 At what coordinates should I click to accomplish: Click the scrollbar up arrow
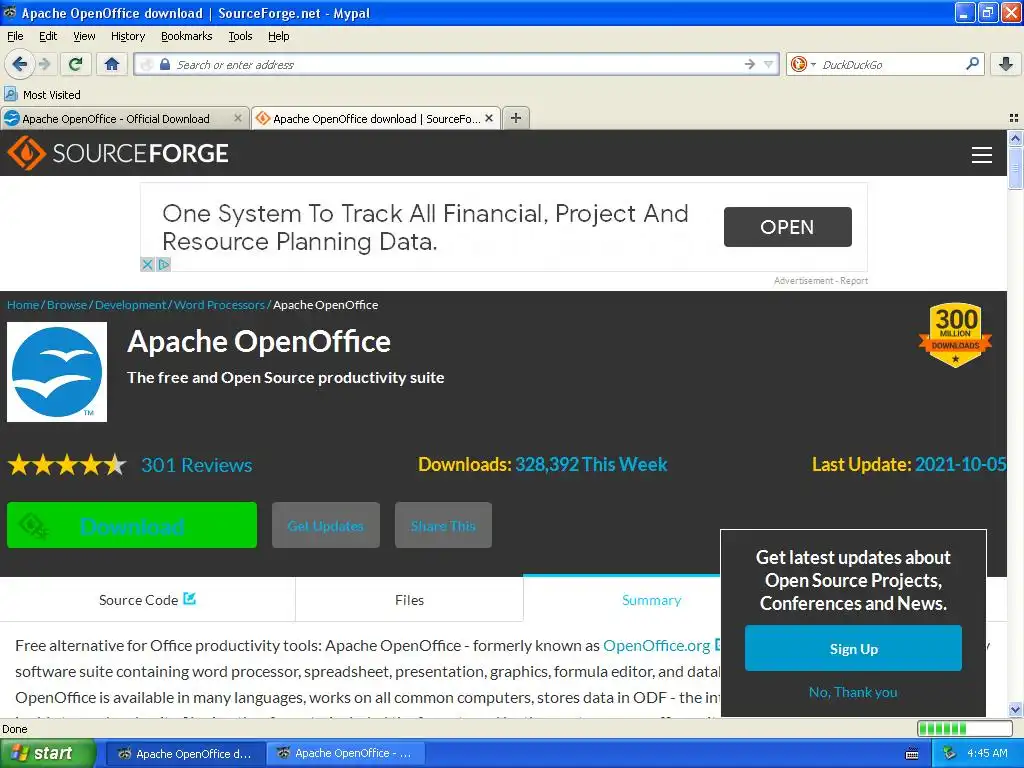pos(1015,138)
